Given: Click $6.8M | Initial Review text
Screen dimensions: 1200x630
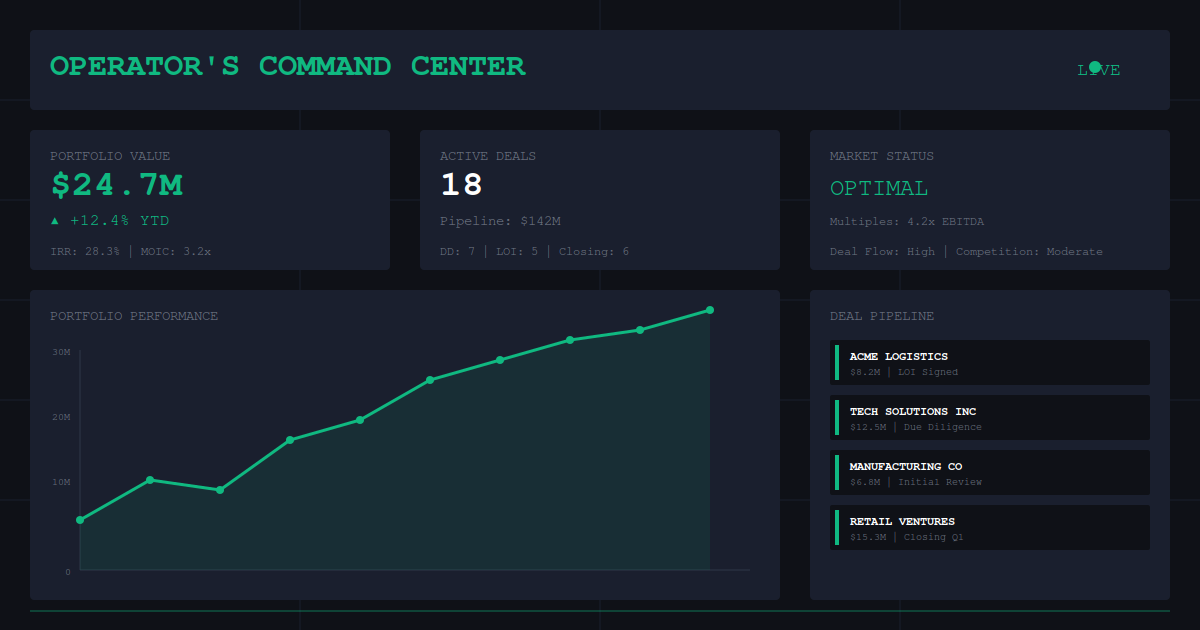Looking at the screenshot, I should (916, 482).
